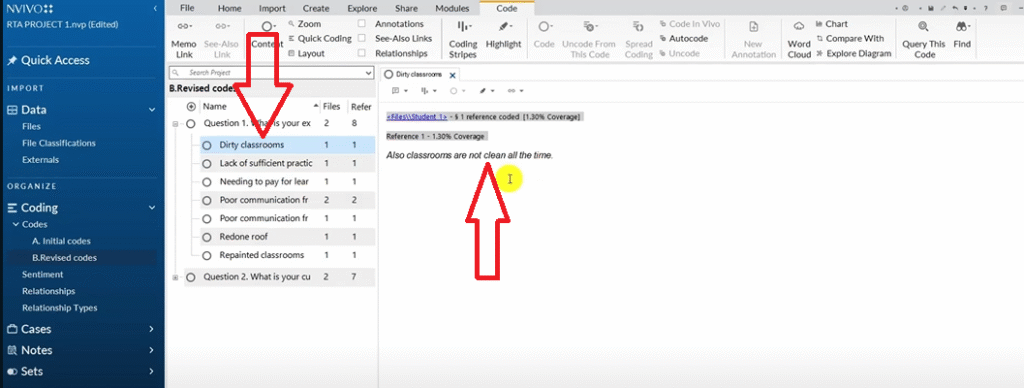Run Query This Code
This screenshot has width=1024, height=388.
[923, 40]
